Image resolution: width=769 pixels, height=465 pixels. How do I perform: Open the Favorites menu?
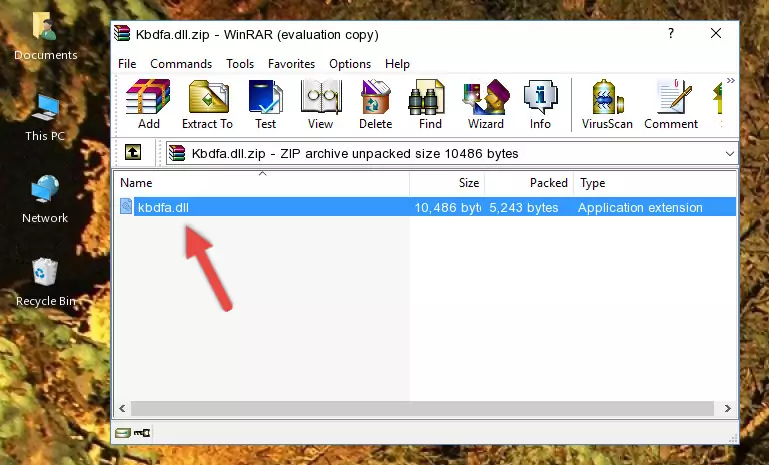(x=291, y=64)
